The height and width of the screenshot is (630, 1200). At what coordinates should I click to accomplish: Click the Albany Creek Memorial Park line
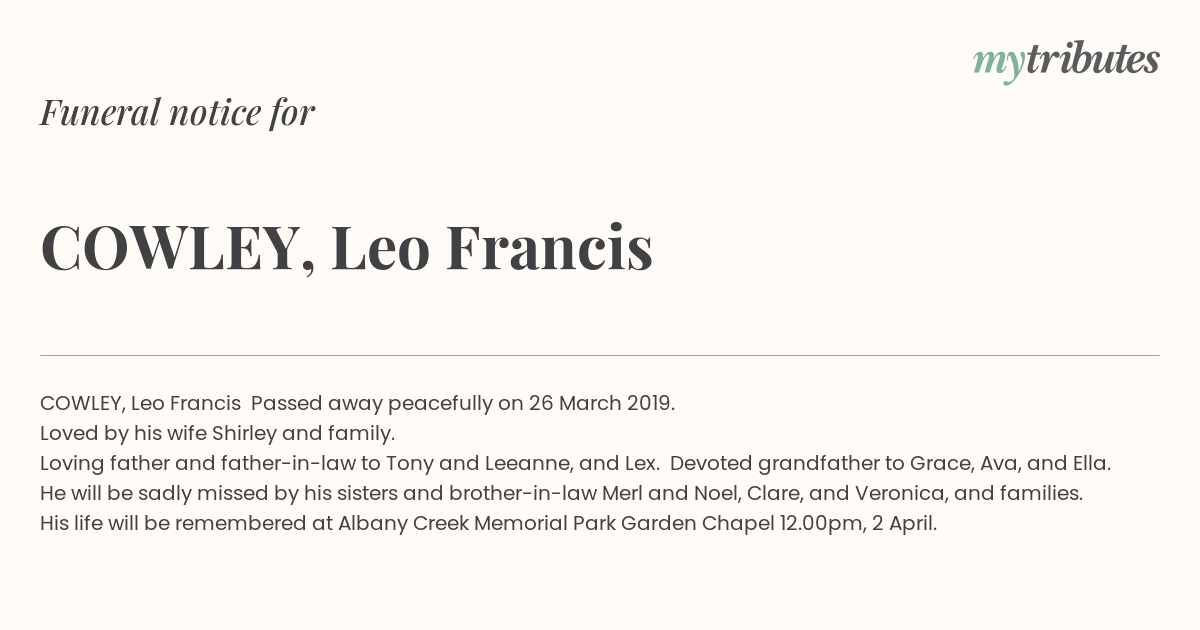488,524
